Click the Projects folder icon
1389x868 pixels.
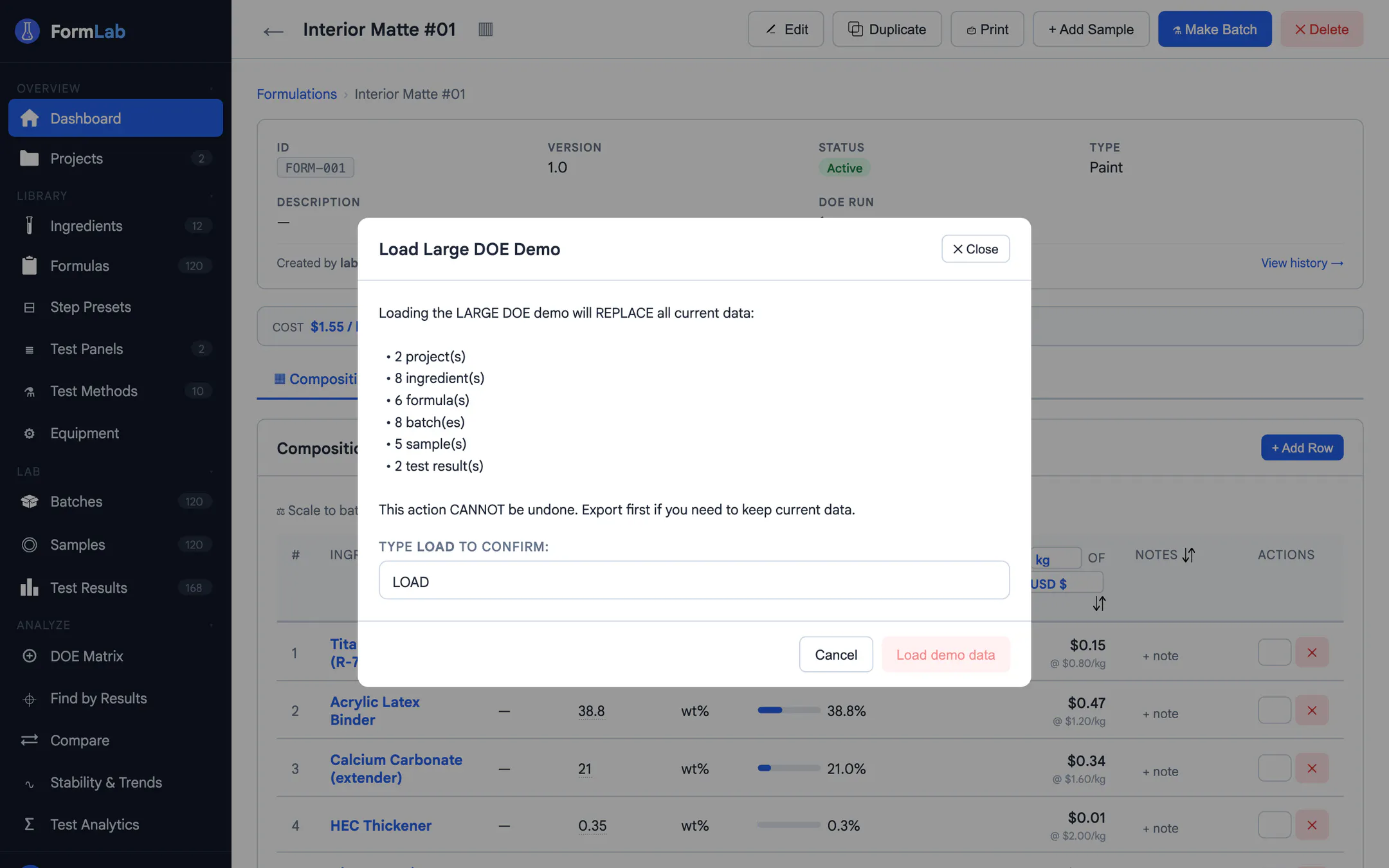pyautogui.click(x=29, y=158)
